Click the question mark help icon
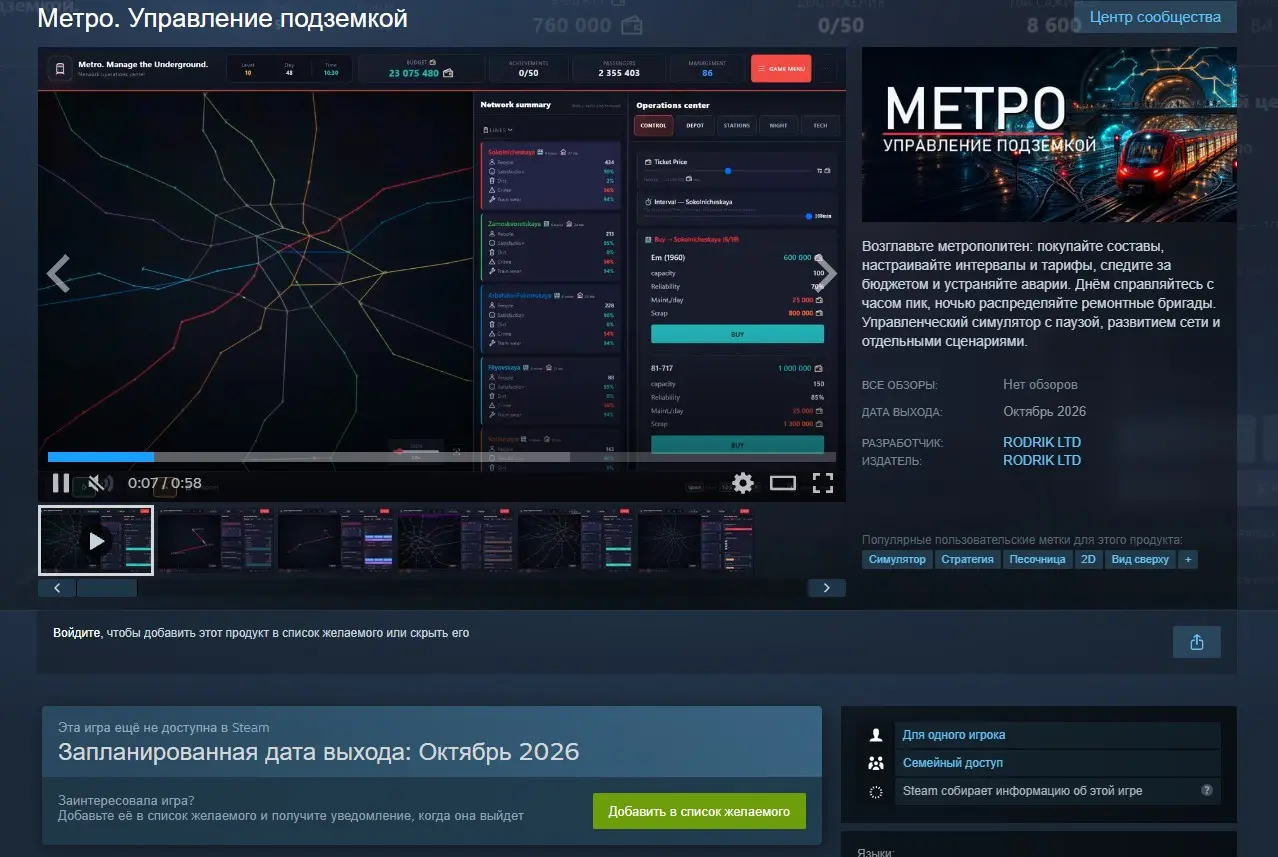 coord(1207,790)
